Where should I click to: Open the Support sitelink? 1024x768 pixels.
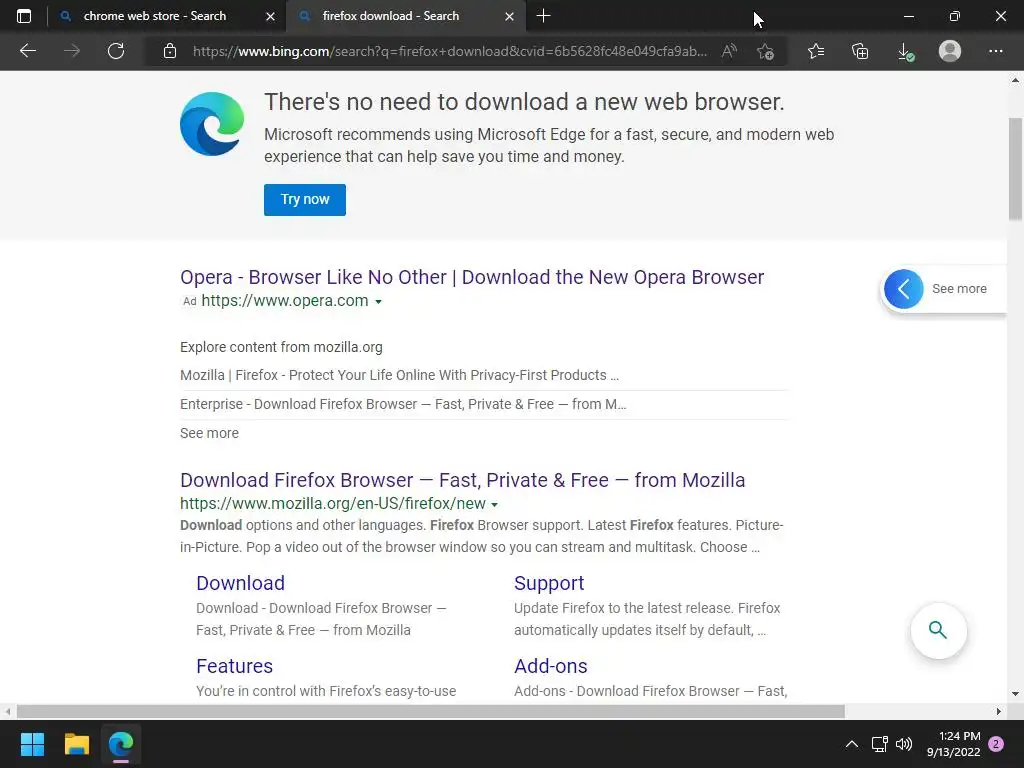(549, 583)
